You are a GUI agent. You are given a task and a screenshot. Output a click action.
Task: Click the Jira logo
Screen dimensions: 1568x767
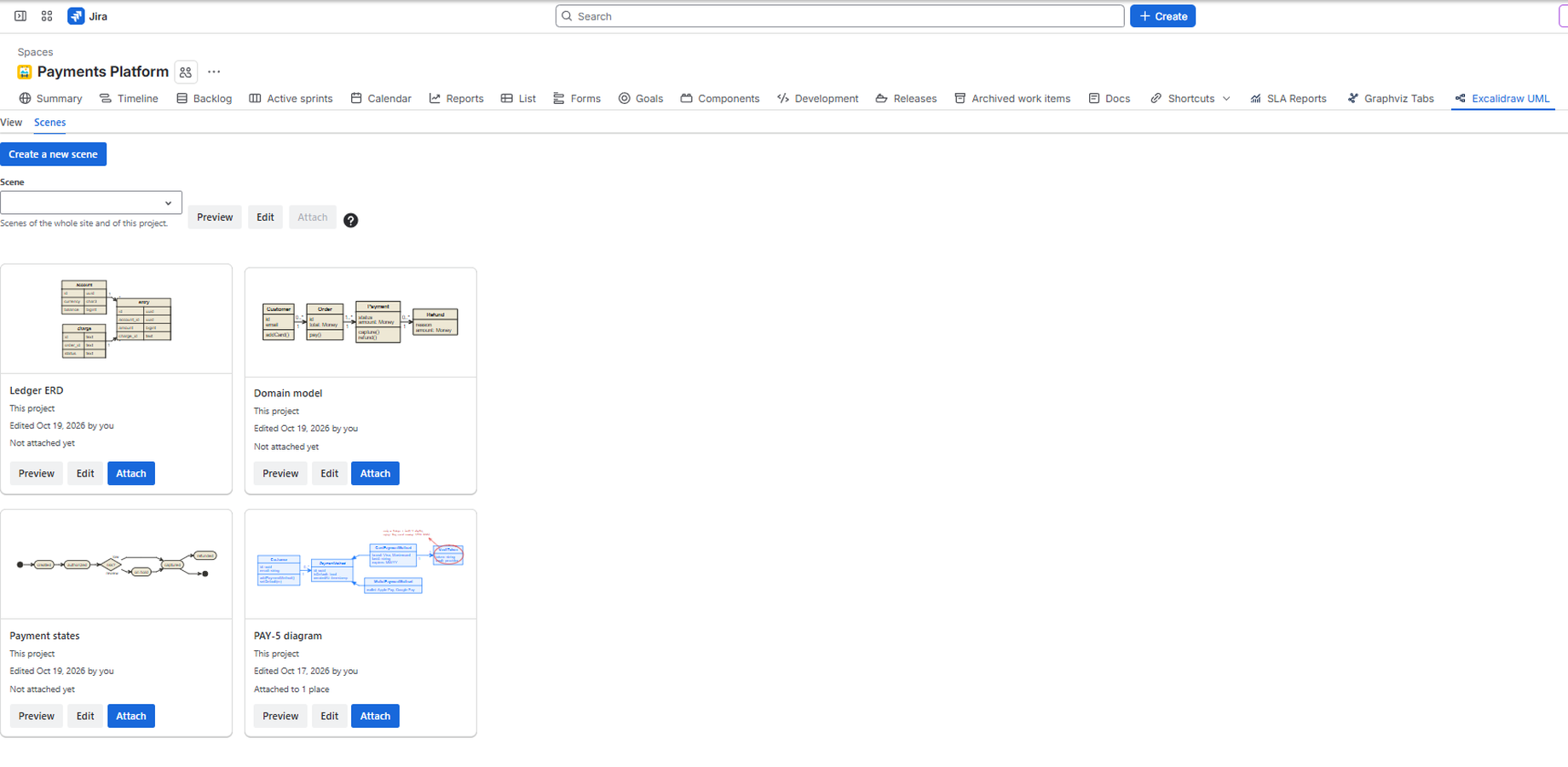[x=88, y=16]
